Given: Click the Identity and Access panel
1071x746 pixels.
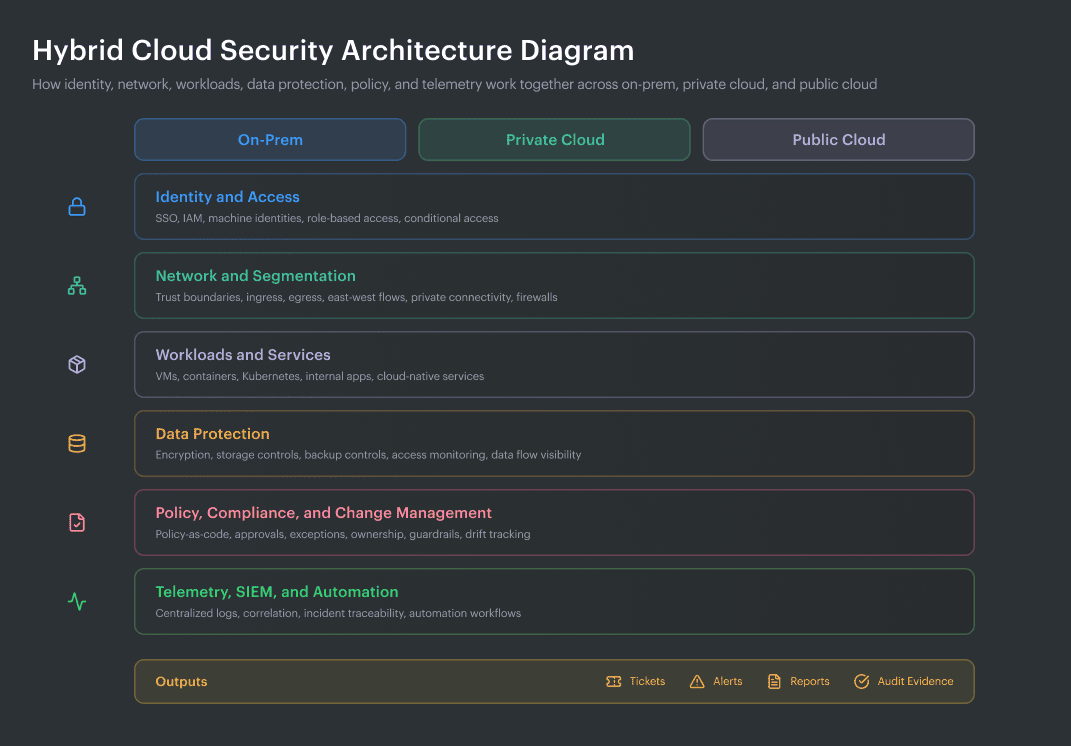Looking at the screenshot, I should (x=554, y=206).
